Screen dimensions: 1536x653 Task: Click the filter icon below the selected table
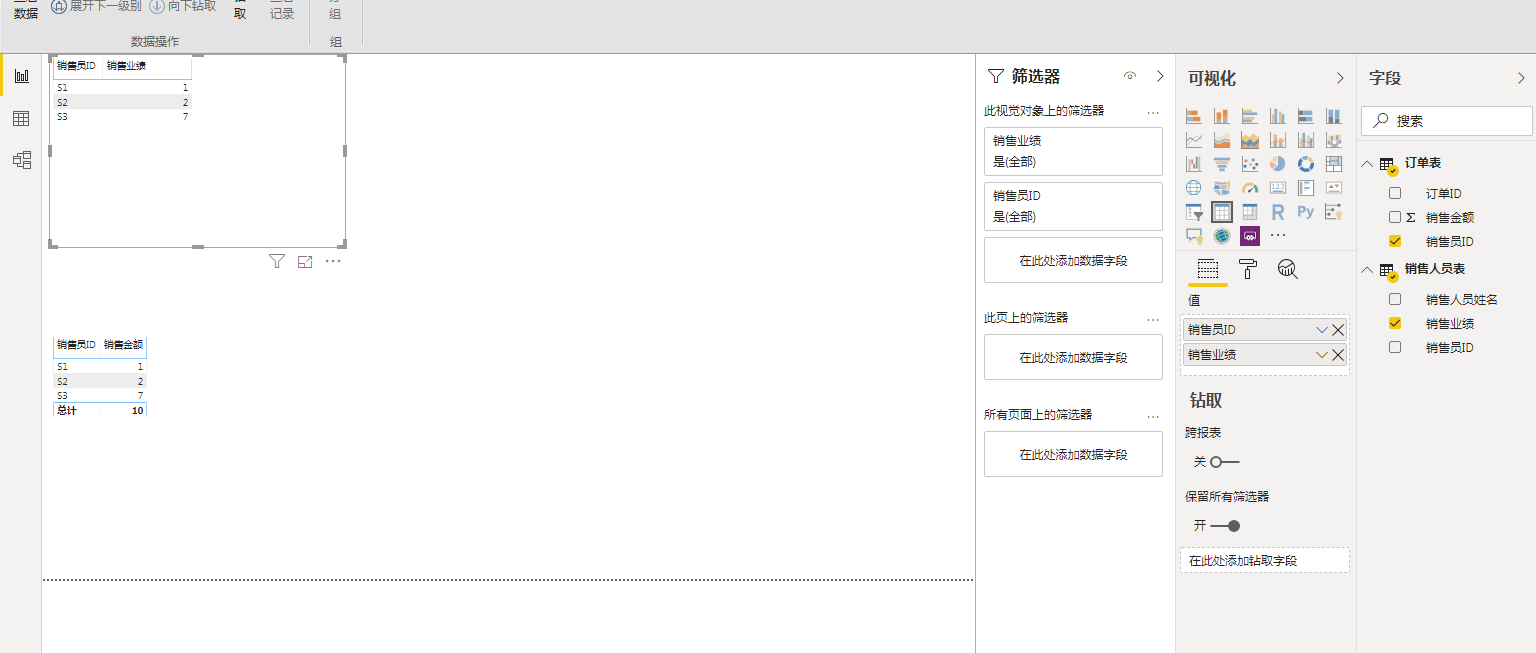(277, 261)
